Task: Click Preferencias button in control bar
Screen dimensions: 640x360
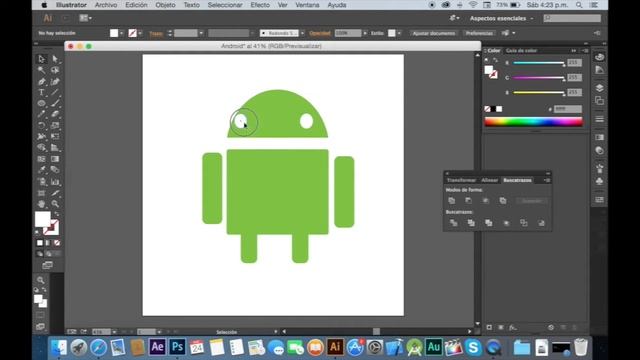Action: click(x=479, y=33)
